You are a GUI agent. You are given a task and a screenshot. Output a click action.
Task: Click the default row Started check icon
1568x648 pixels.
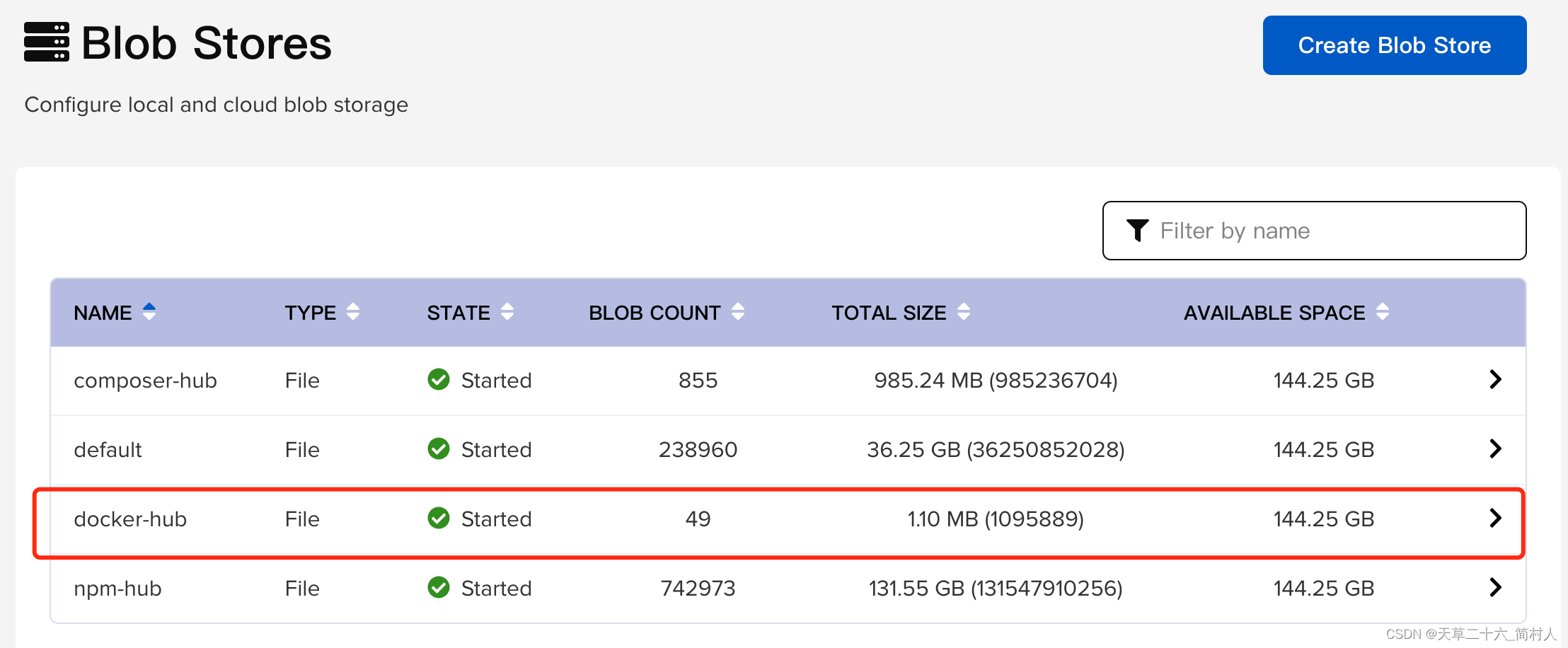pyautogui.click(x=439, y=449)
